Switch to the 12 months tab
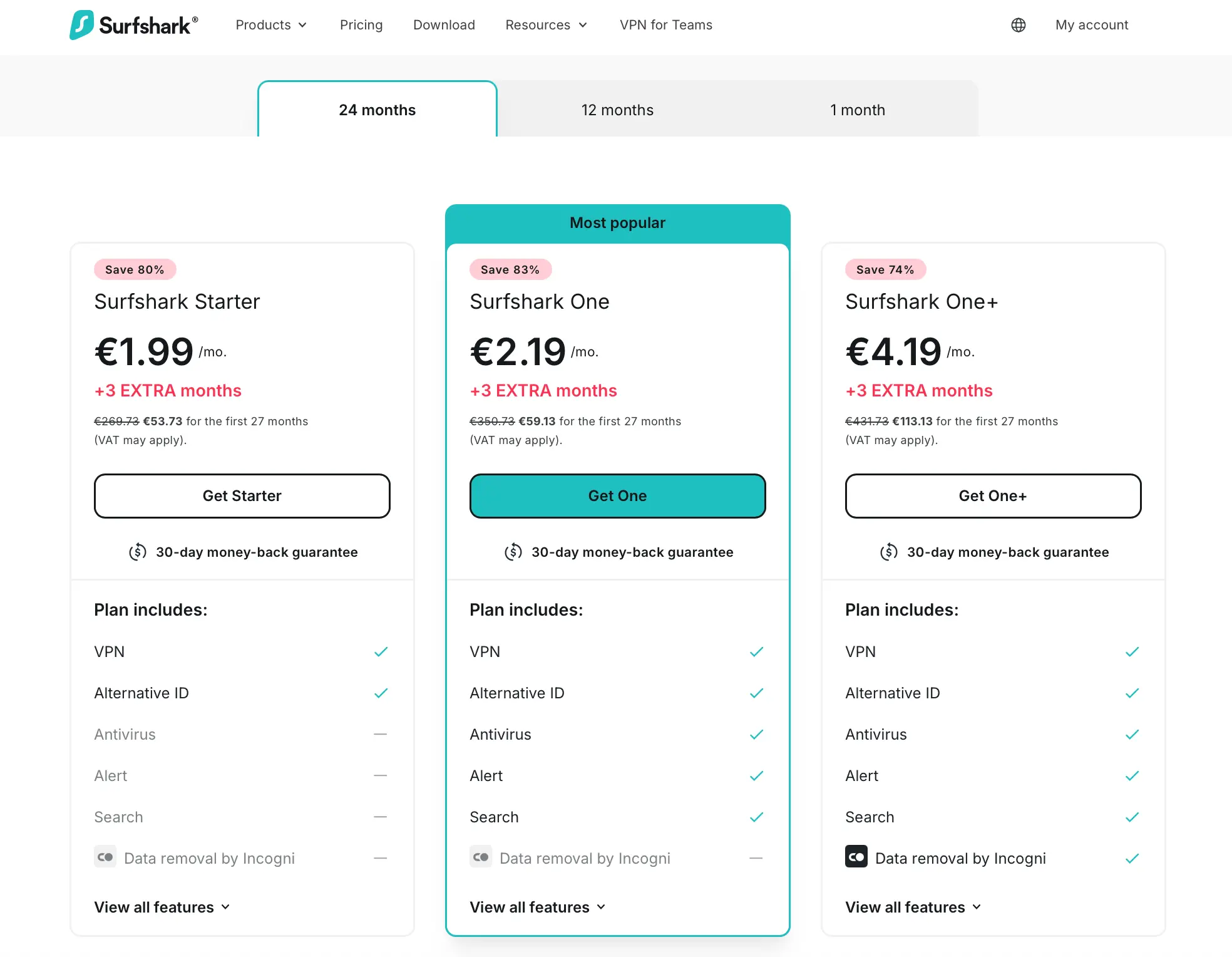The height and width of the screenshot is (957, 1232). pos(617,110)
